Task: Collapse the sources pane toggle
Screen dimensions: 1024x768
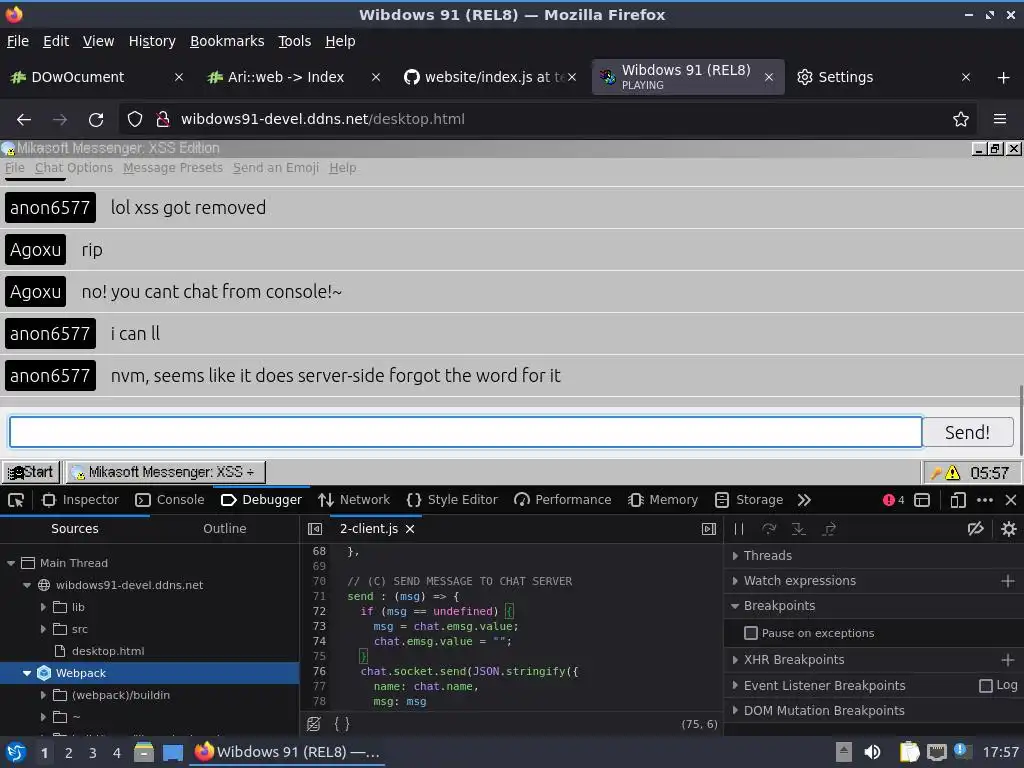Action: (315, 529)
